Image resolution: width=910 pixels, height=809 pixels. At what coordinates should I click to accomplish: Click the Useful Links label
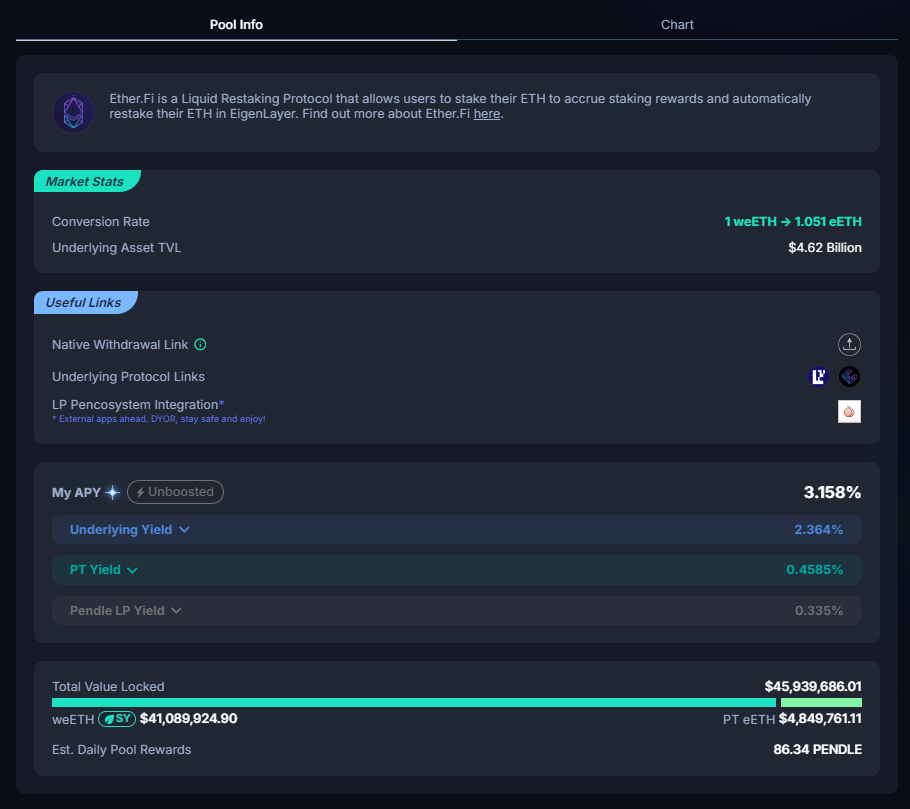[x=84, y=302]
